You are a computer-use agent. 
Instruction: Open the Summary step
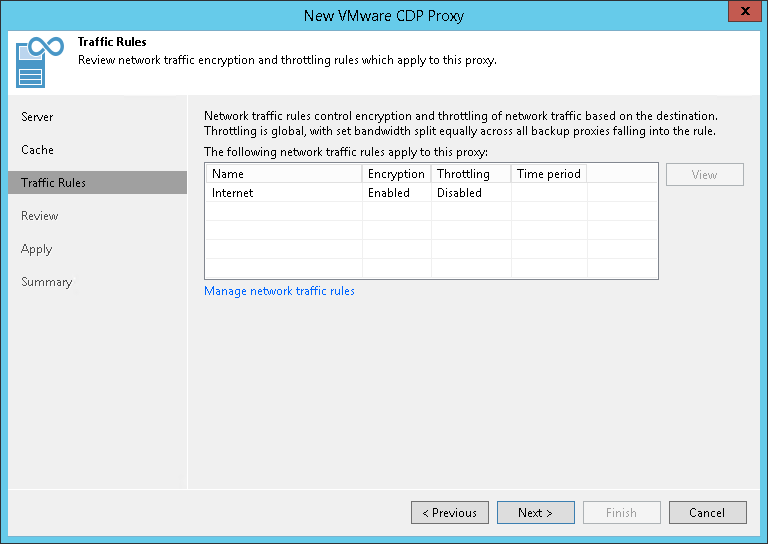(47, 282)
